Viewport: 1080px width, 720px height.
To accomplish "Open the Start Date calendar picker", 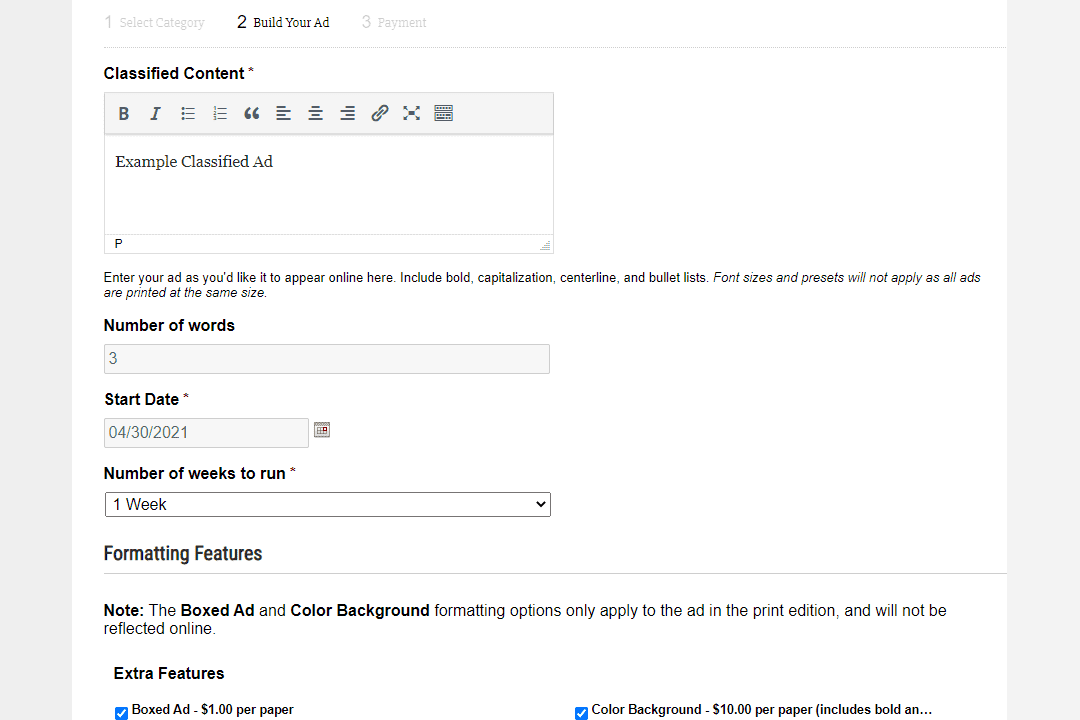I will tap(322, 430).
